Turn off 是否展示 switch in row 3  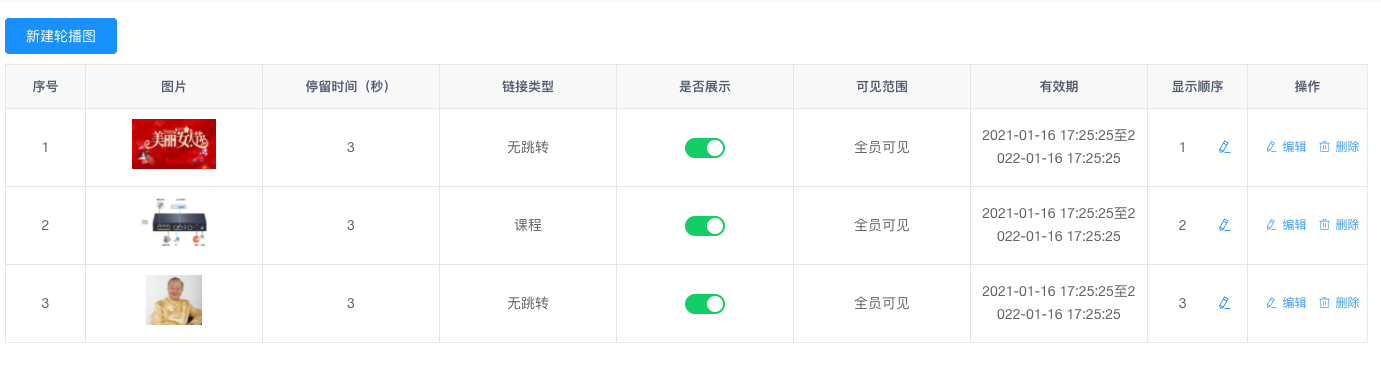click(x=705, y=304)
